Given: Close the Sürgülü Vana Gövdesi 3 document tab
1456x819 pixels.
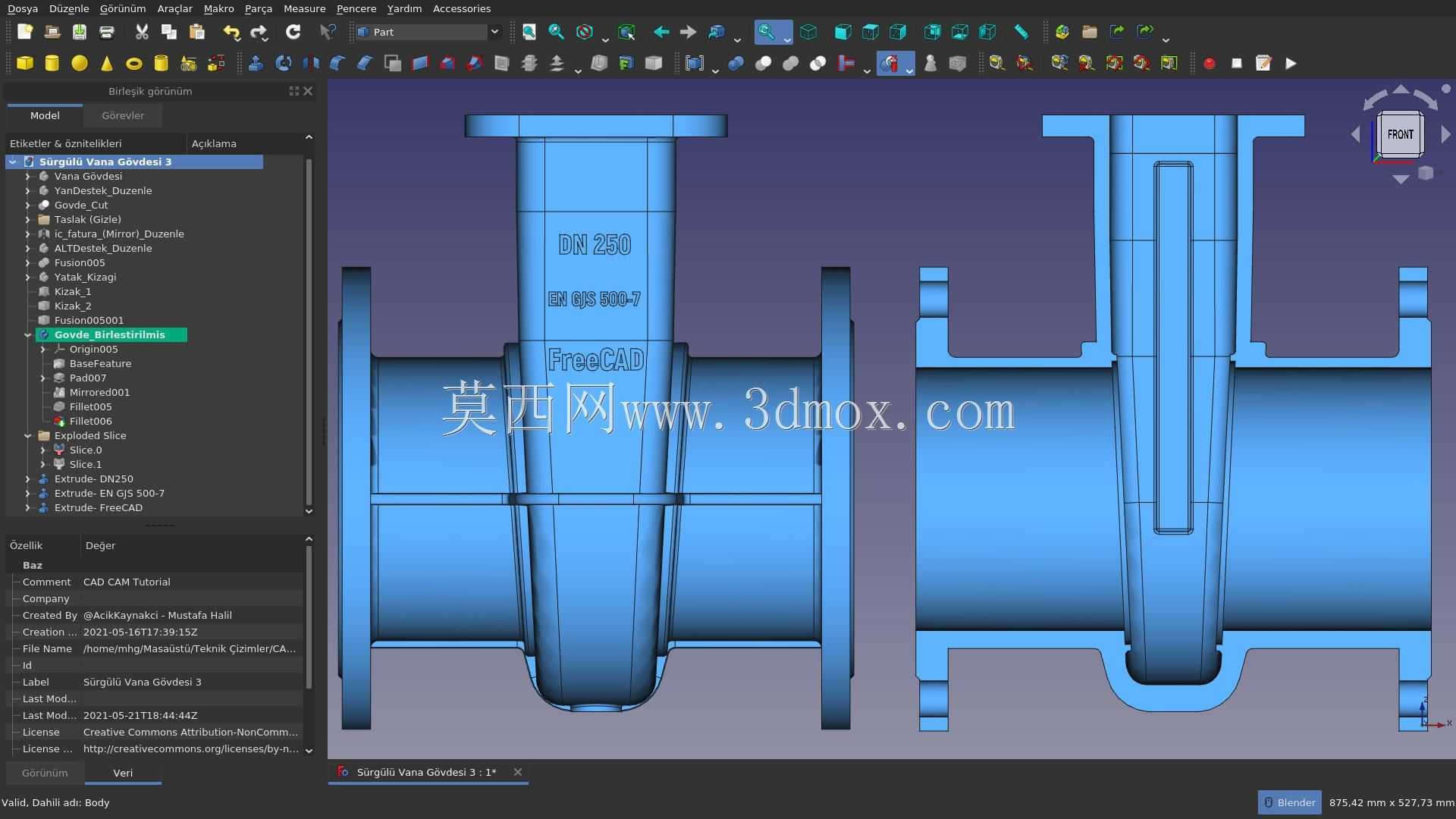Looking at the screenshot, I should [518, 772].
